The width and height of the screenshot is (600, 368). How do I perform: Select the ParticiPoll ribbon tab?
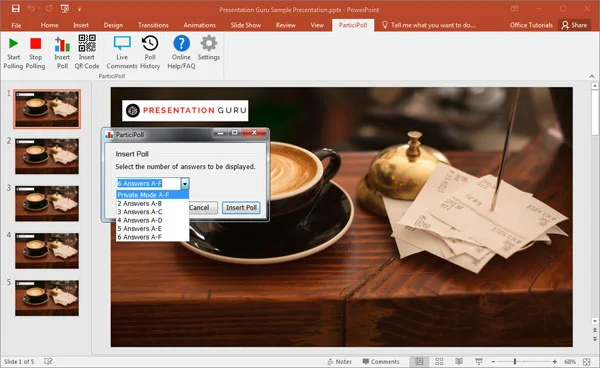pyautogui.click(x=353, y=25)
